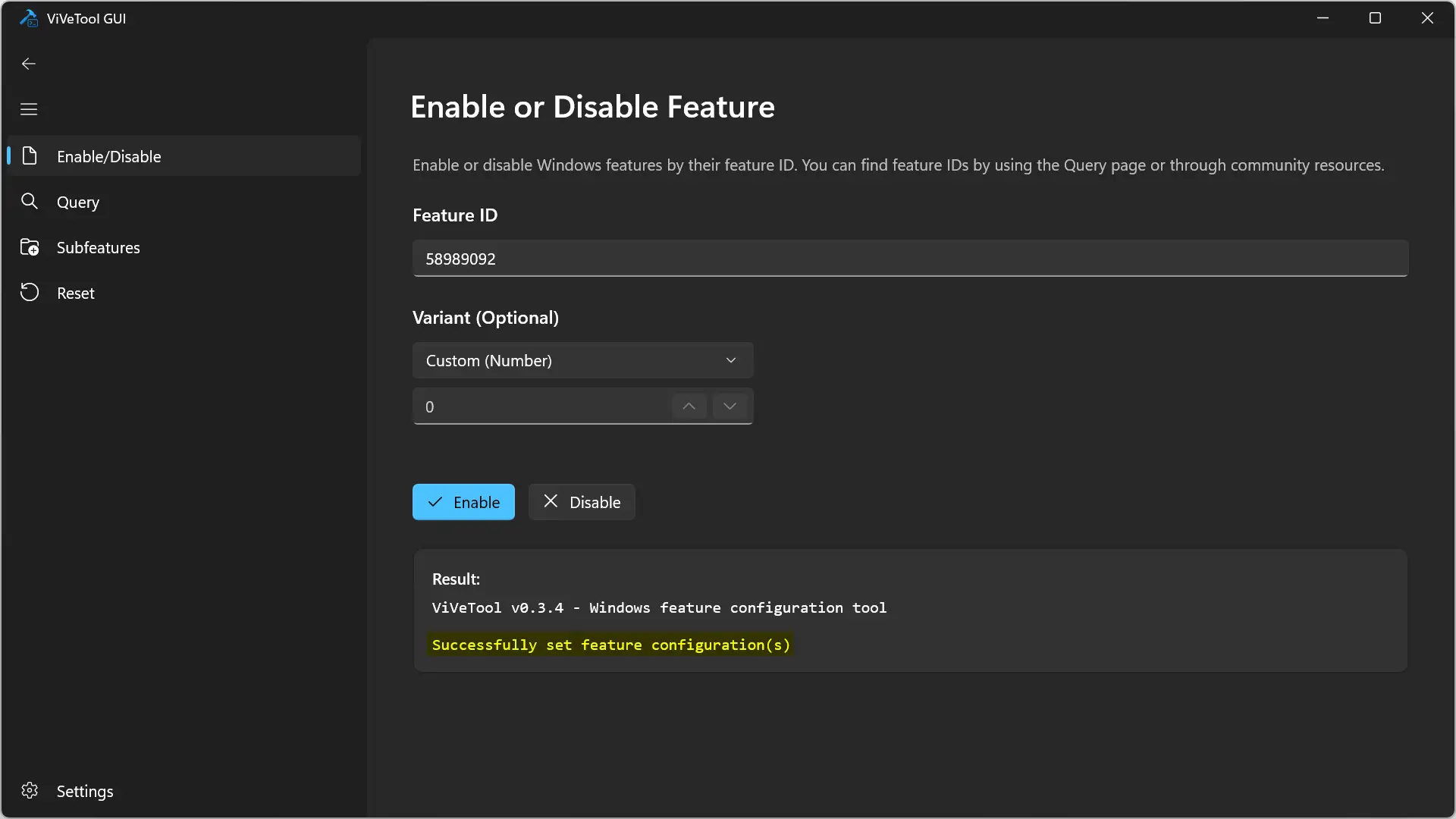Image resolution: width=1456 pixels, height=819 pixels.
Task: Click the 'Result:' label
Action: click(456, 579)
